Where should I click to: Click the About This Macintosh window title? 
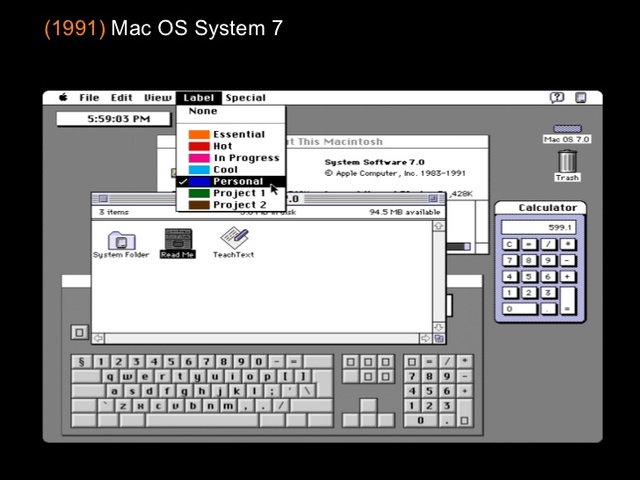pyautogui.click(x=336, y=142)
